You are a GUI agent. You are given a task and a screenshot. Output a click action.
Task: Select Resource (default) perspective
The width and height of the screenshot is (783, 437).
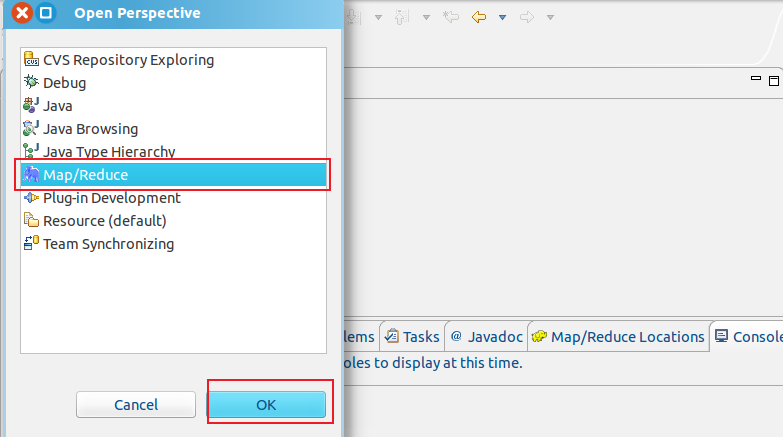[173, 221]
